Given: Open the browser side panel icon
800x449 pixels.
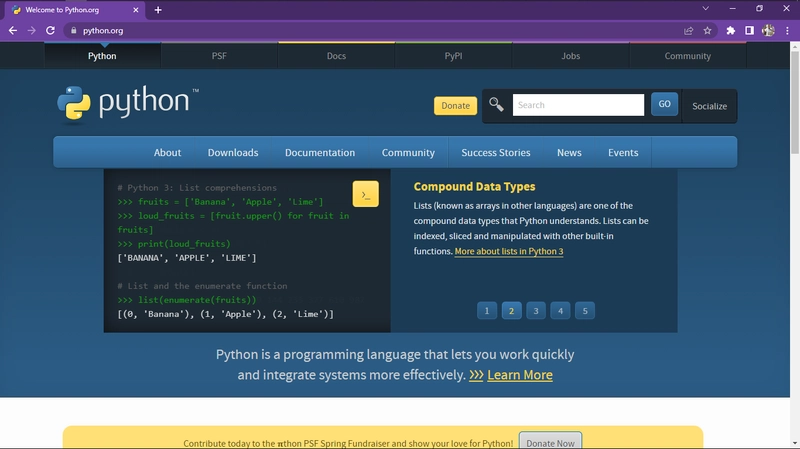Looking at the screenshot, I should 749,31.
